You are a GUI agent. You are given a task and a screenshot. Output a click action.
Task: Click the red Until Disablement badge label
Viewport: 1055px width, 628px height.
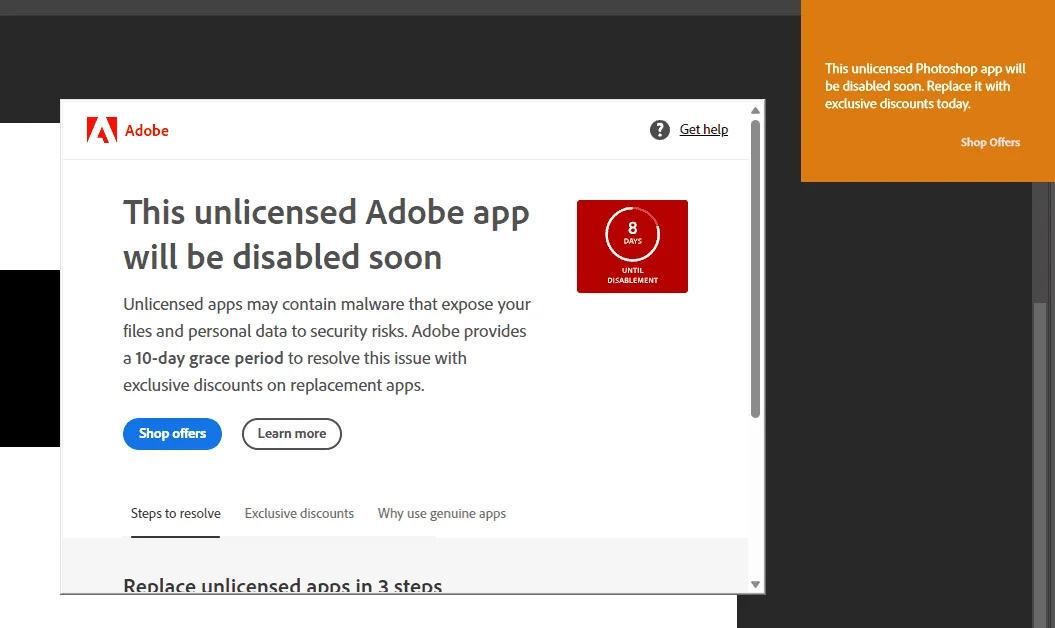point(632,275)
